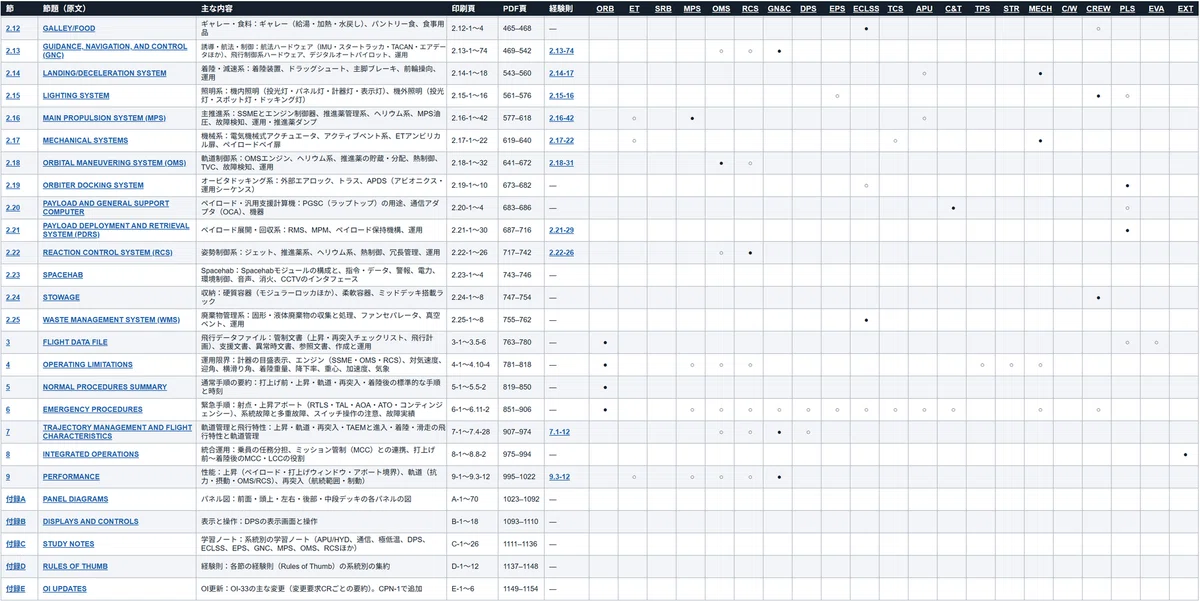Select the CREW column header link
1200x601 pixels.
pyautogui.click(x=1098, y=8)
